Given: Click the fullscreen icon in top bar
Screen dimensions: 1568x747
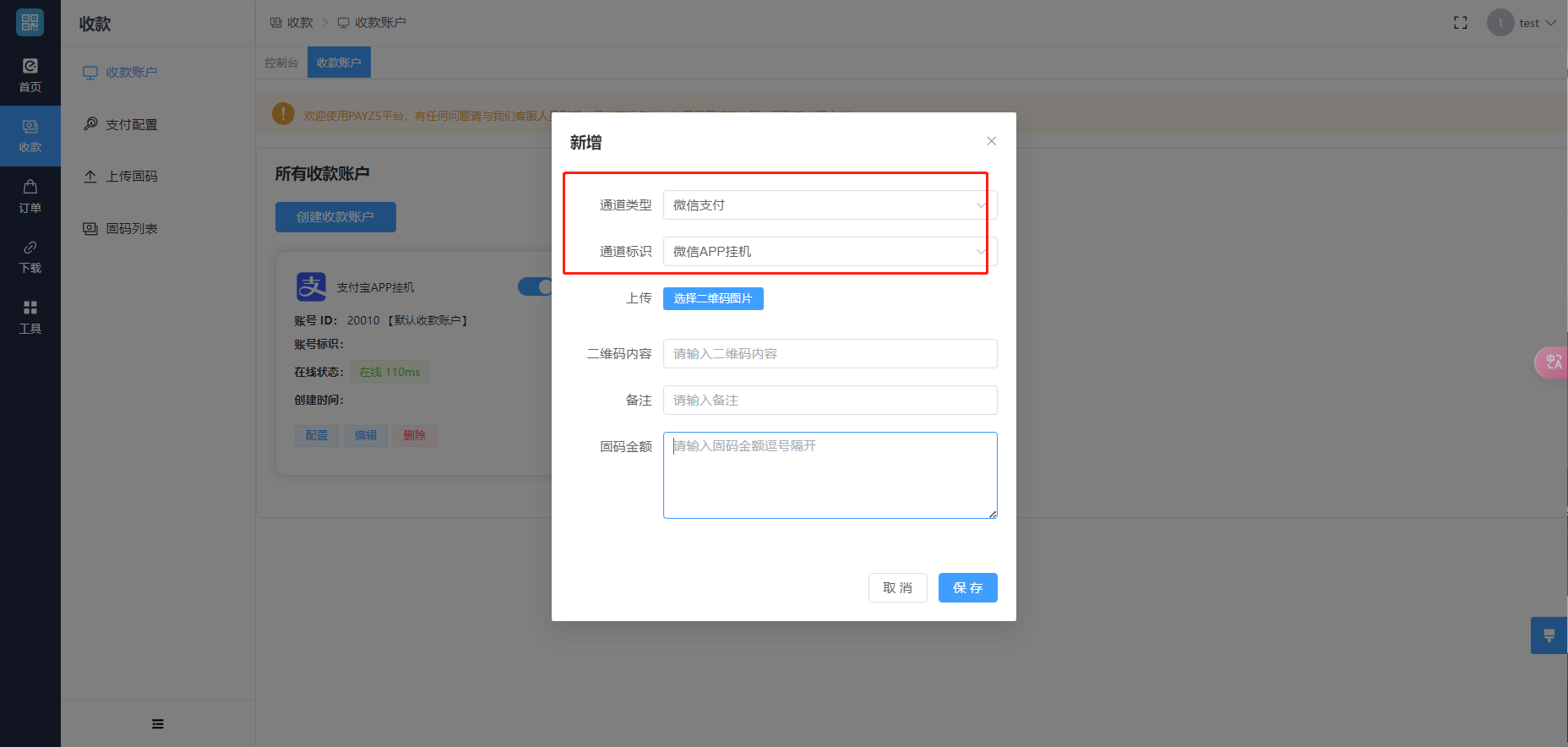Looking at the screenshot, I should point(1460,23).
